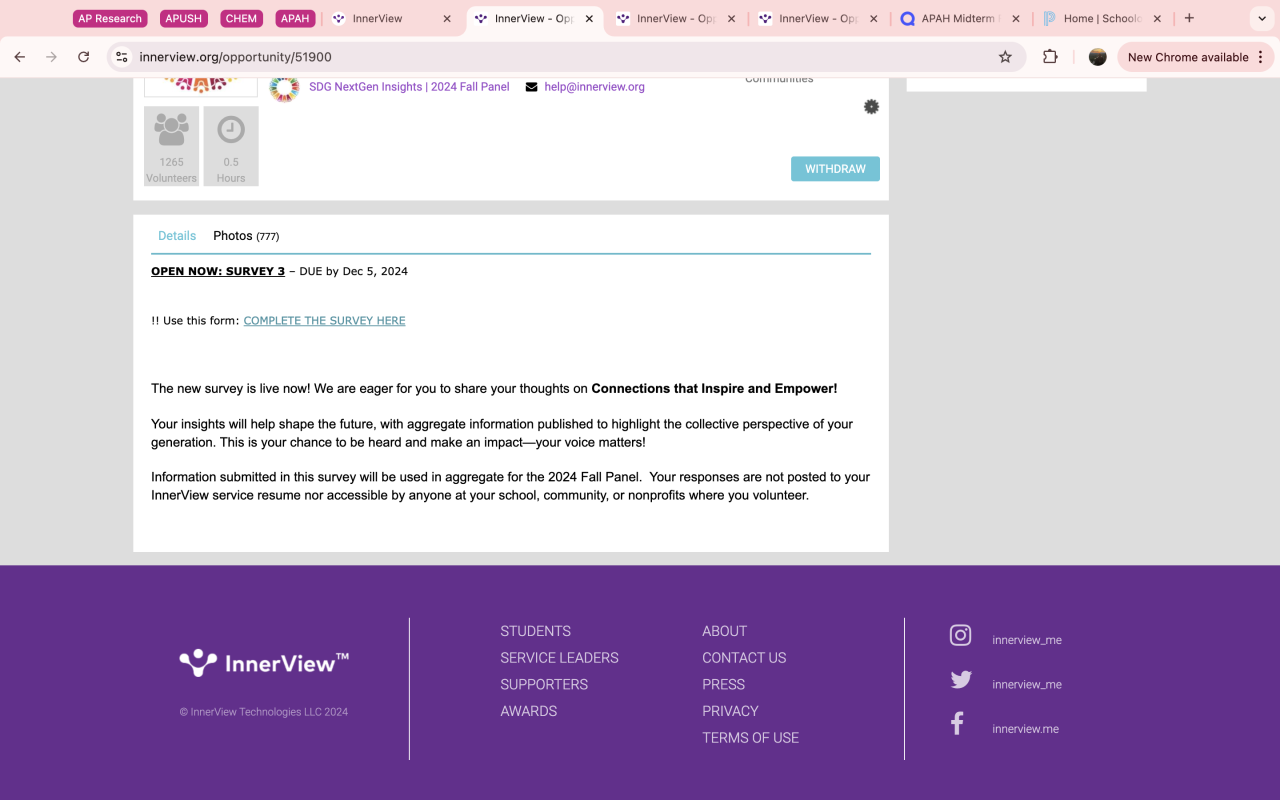
Task: Open the CONTACT US footer link
Action: 744,658
